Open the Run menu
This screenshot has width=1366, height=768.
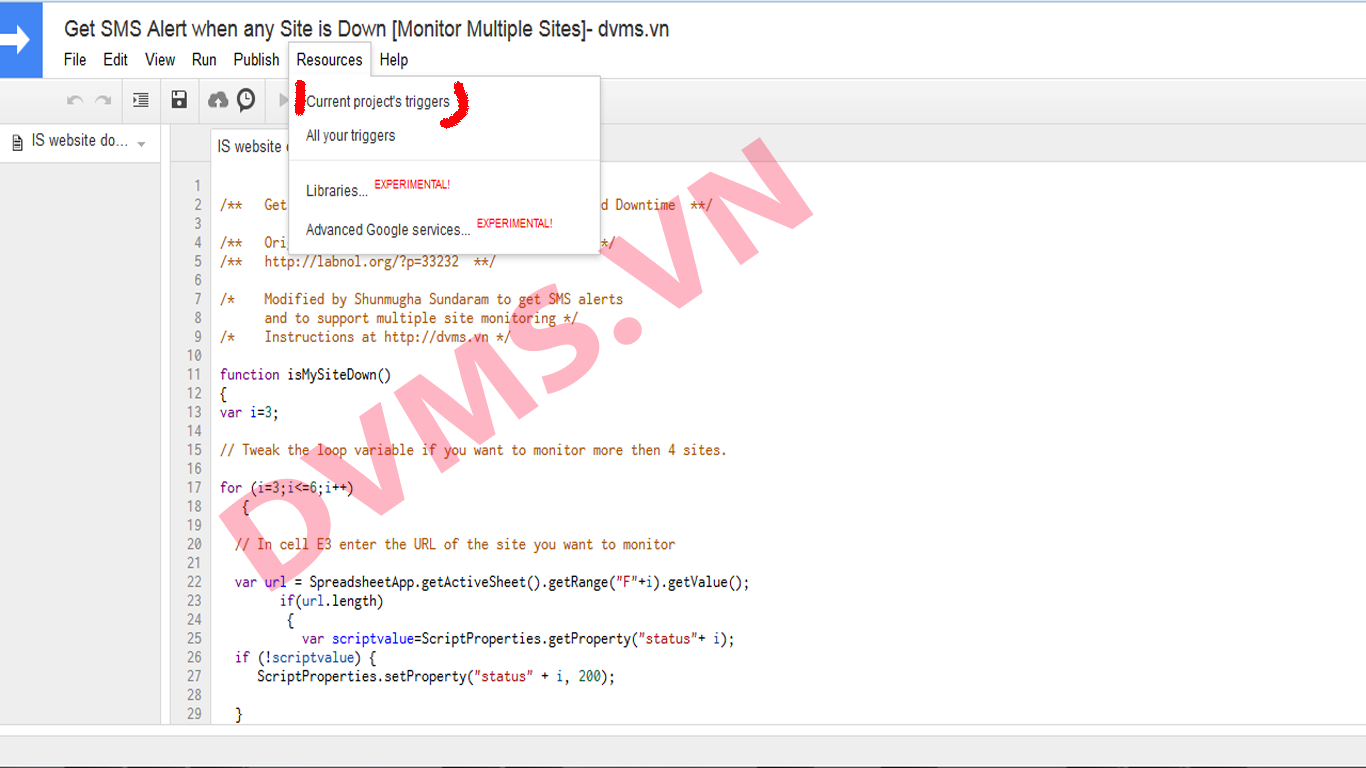(204, 60)
